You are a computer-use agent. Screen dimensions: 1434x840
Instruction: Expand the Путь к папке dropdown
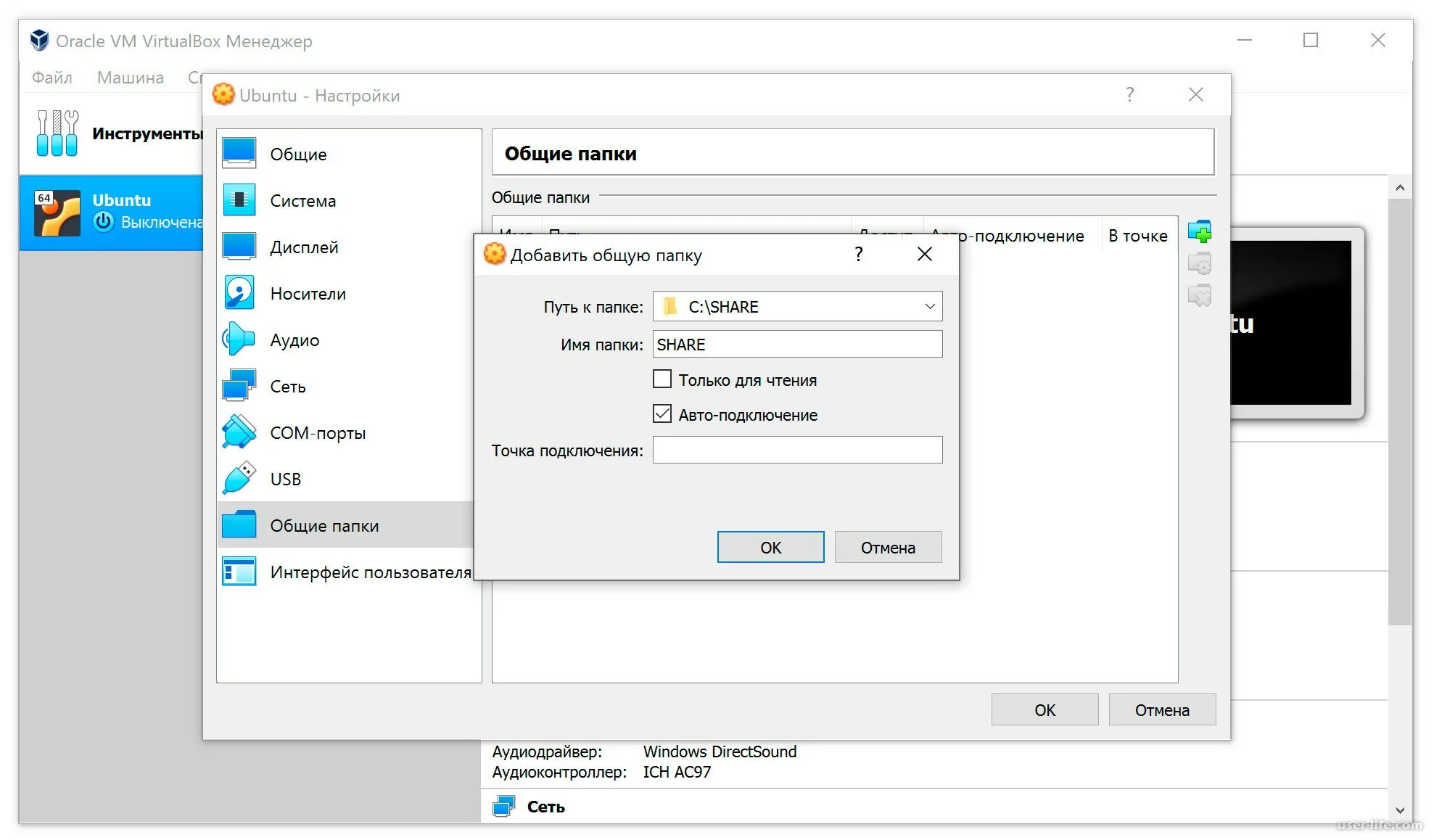[929, 307]
